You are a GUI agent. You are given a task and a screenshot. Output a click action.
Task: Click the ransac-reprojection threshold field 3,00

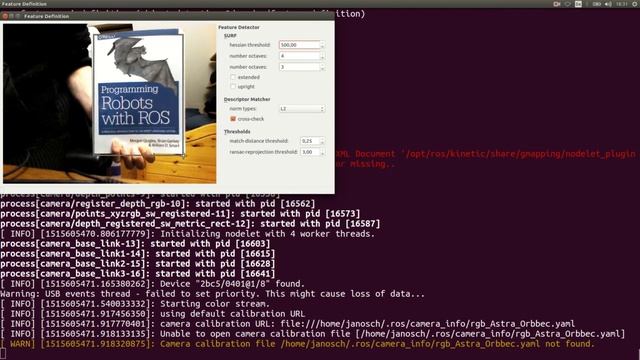point(310,152)
